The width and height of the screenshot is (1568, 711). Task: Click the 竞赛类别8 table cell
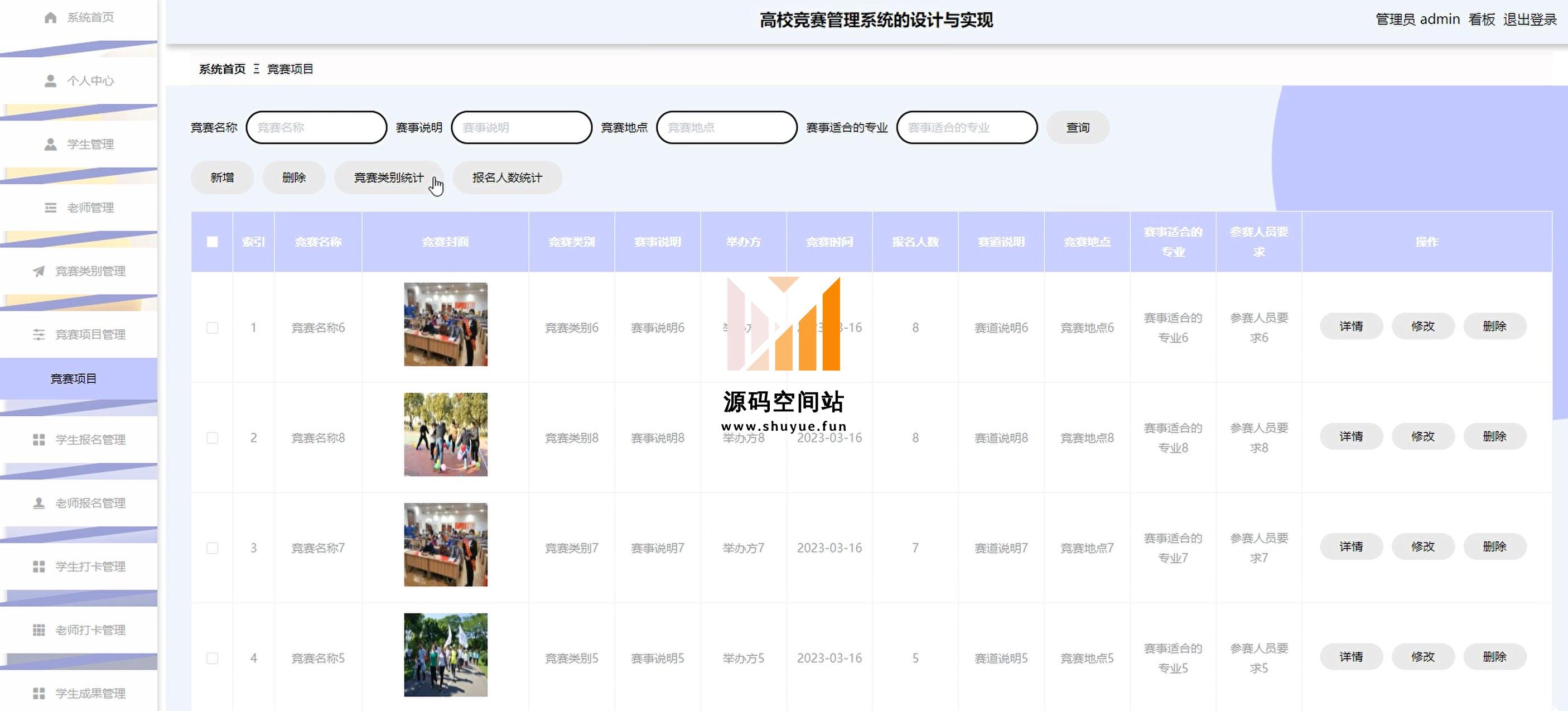(x=572, y=438)
